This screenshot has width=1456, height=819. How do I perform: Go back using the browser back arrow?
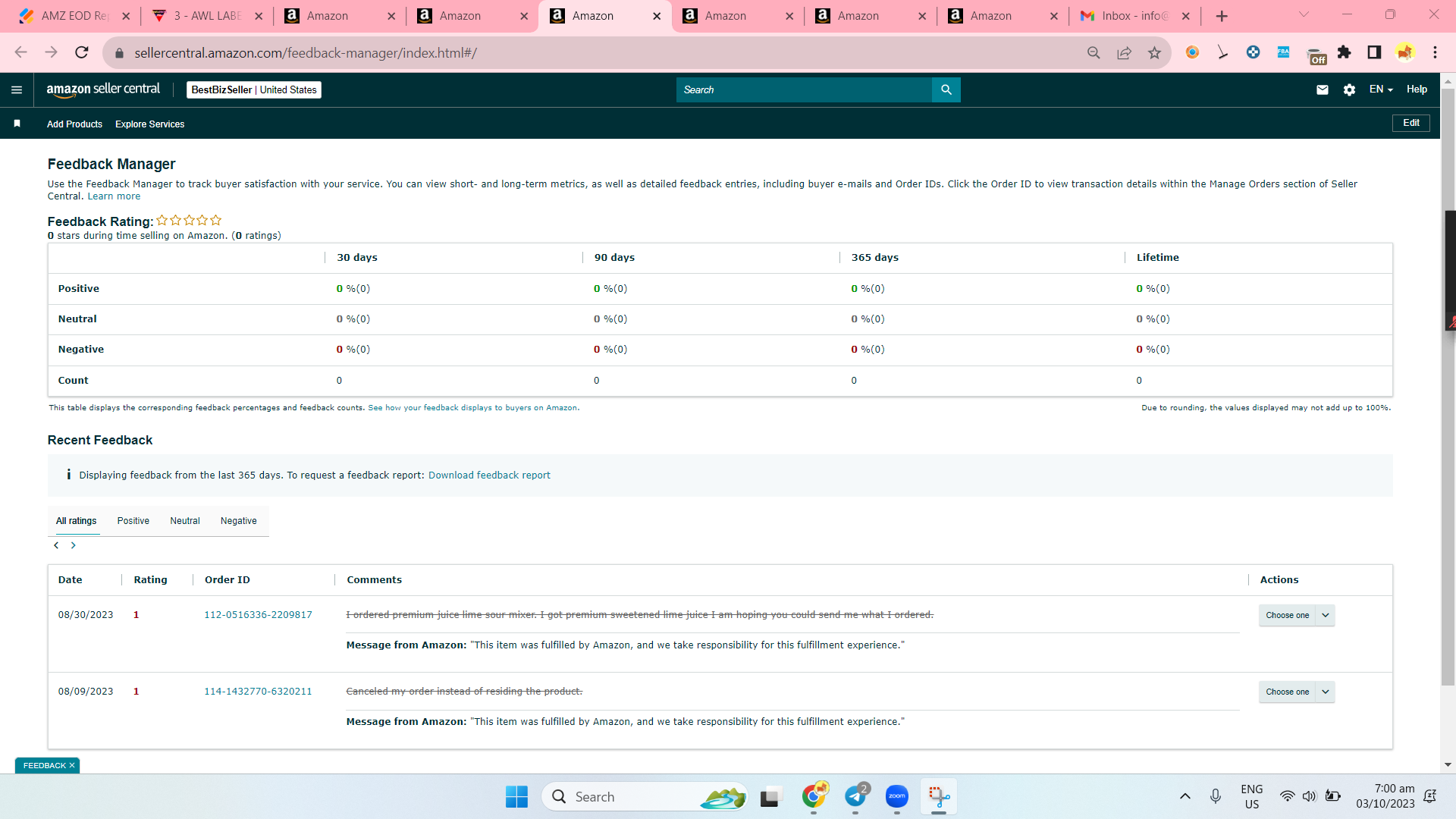pyautogui.click(x=20, y=52)
